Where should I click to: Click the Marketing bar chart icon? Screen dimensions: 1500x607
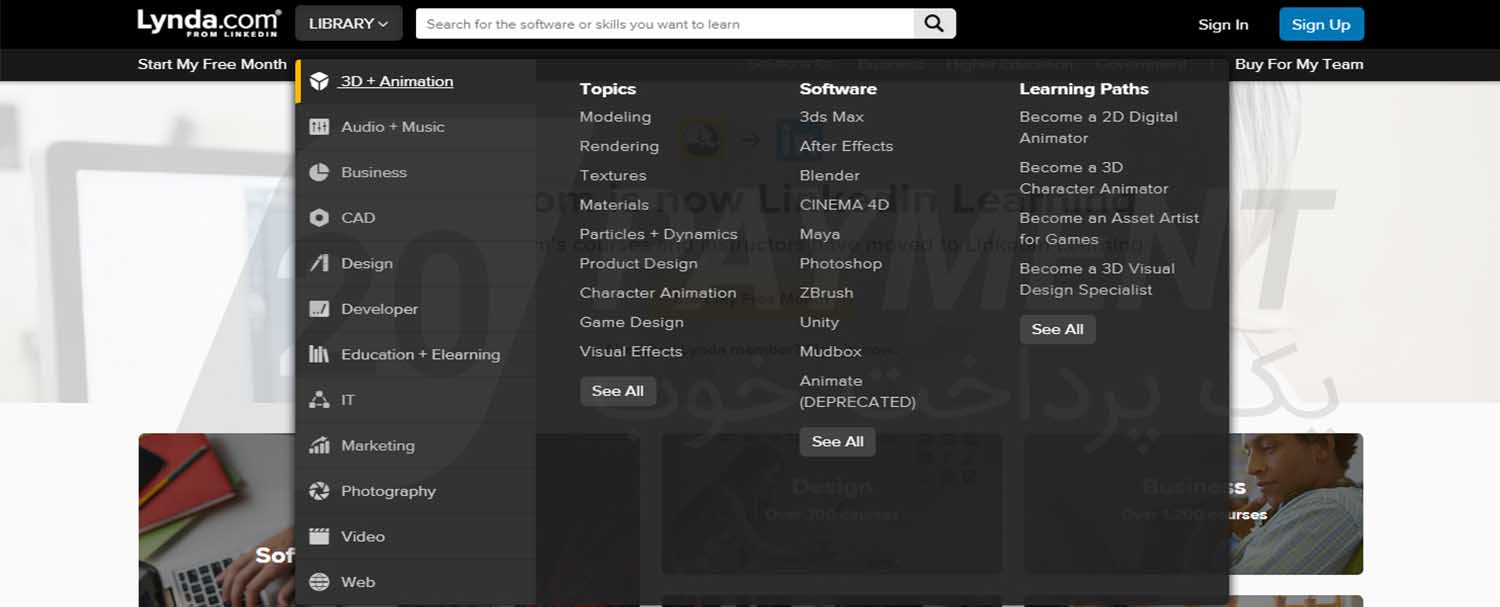(319, 445)
